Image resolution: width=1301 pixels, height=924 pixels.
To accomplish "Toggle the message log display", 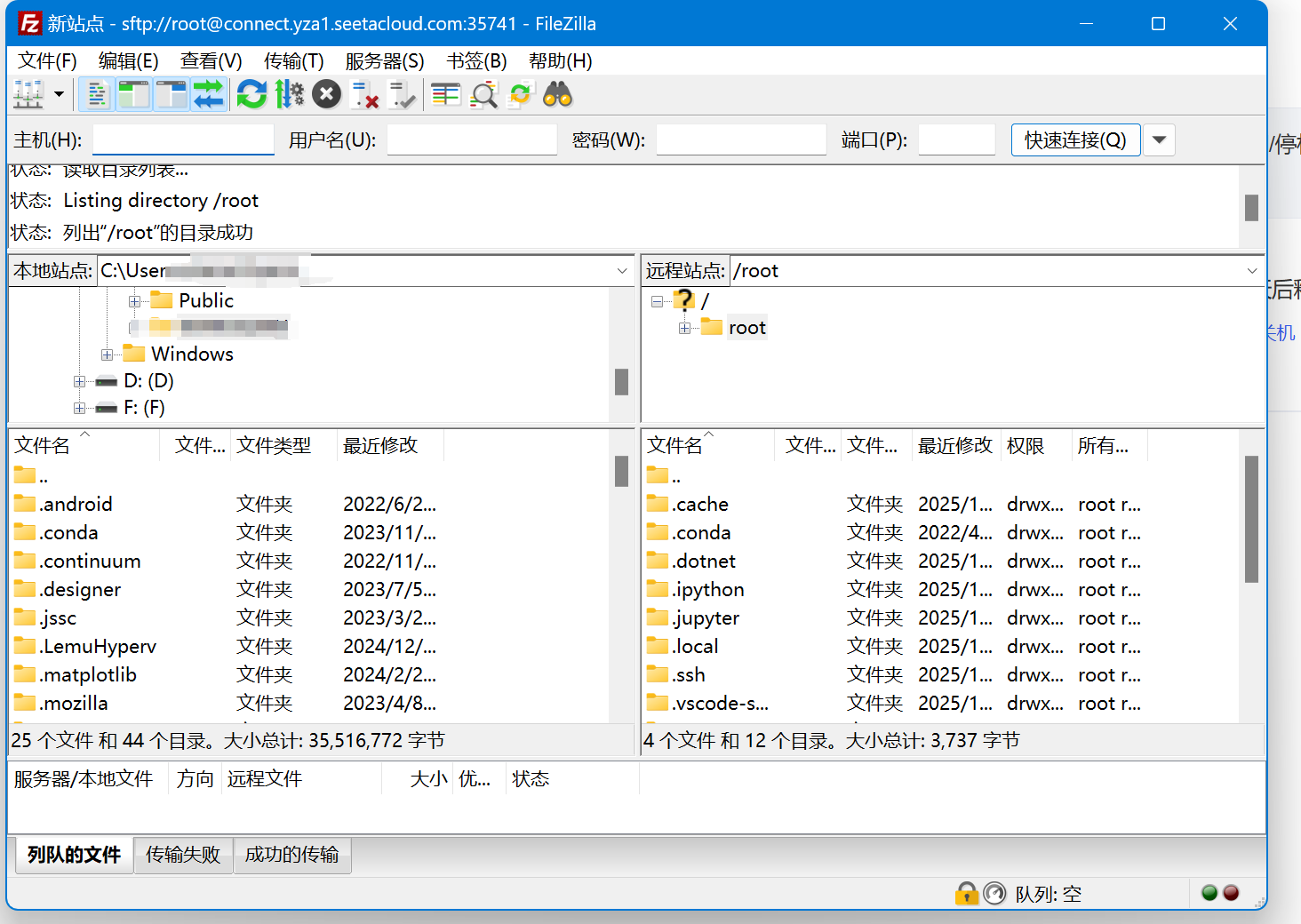I will tap(96, 94).
